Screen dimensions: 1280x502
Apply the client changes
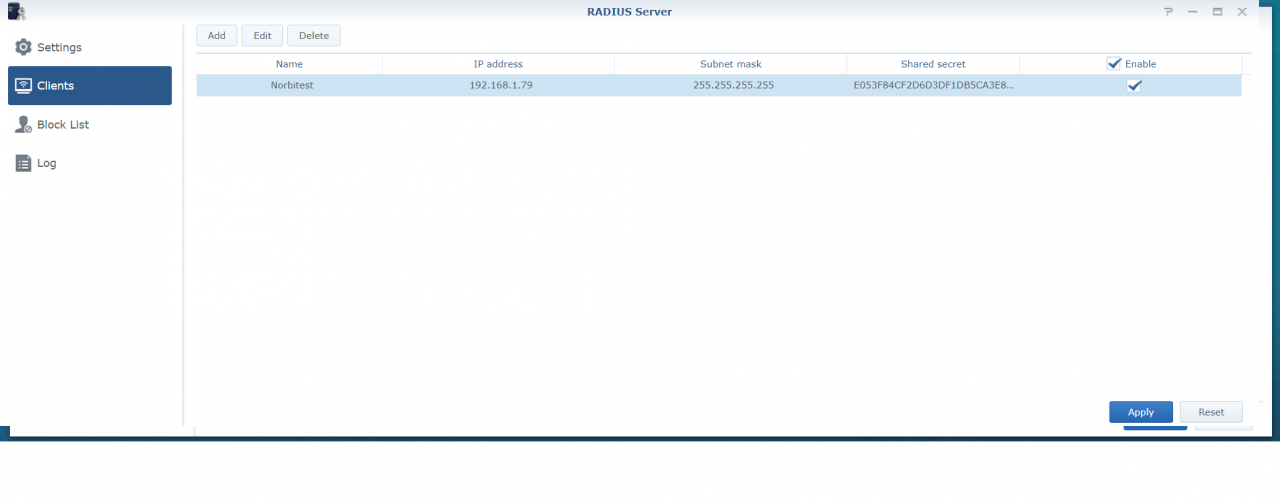[1140, 412]
